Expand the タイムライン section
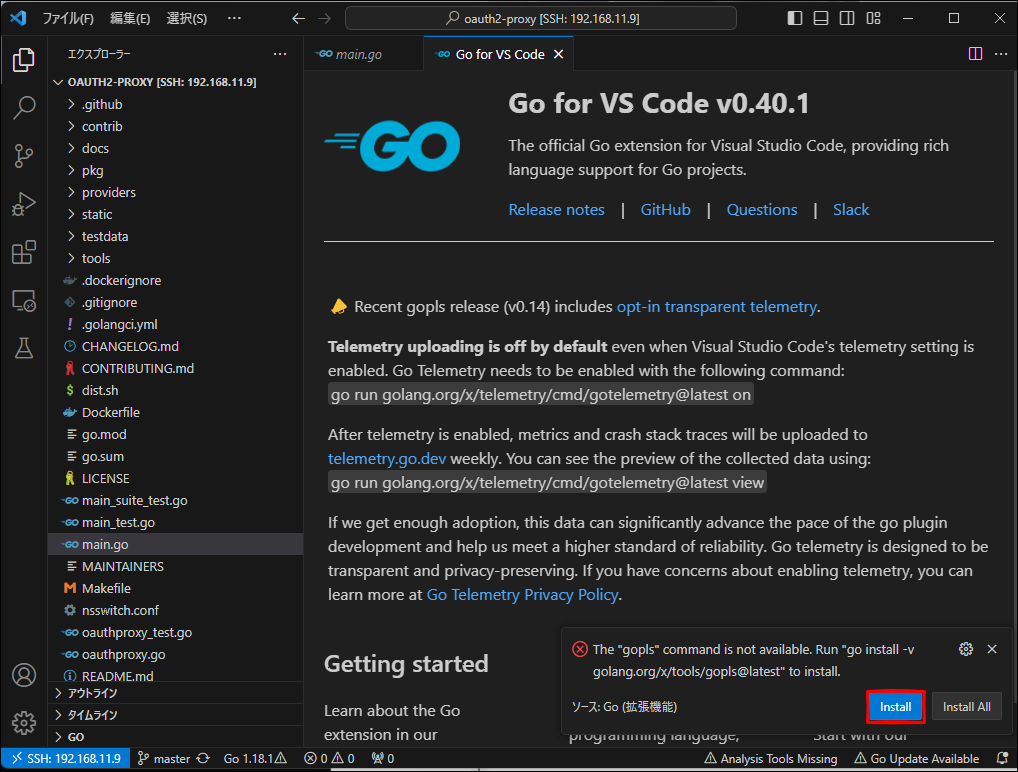Image resolution: width=1018 pixels, height=772 pixels. (x=92, y=715)
